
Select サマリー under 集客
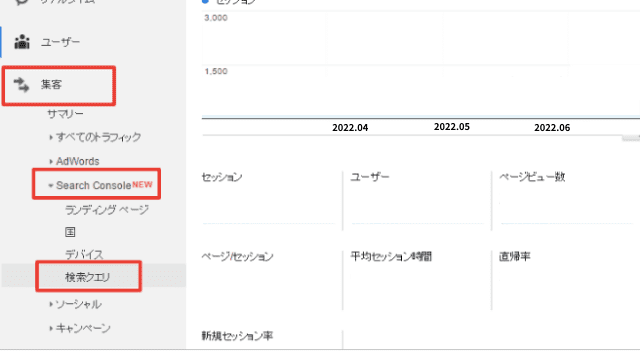click(65, 114)
